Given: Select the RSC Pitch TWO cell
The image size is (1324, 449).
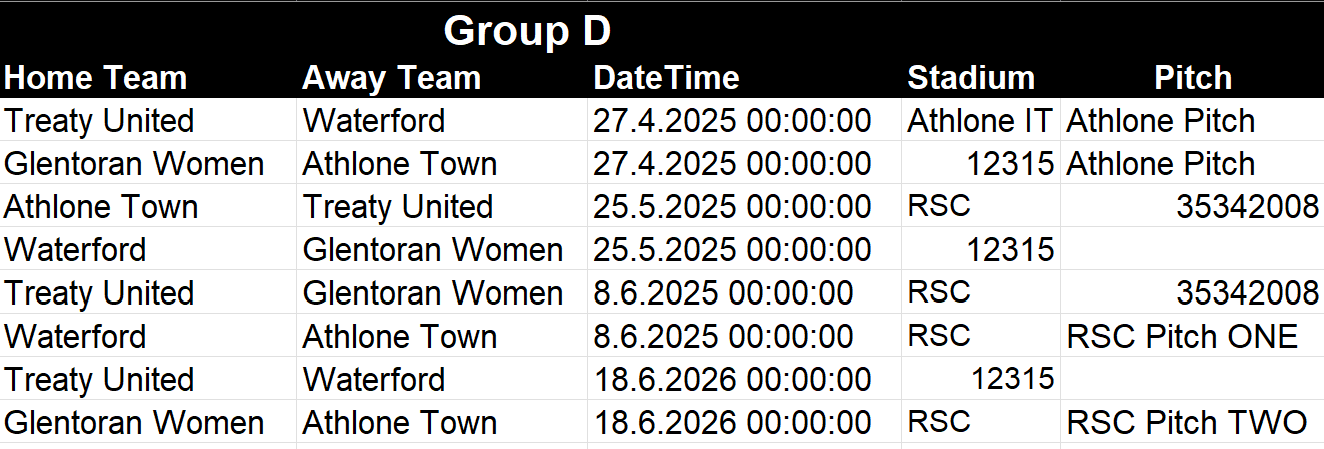Looking at the screenshot, I should tap(1186, 423).
